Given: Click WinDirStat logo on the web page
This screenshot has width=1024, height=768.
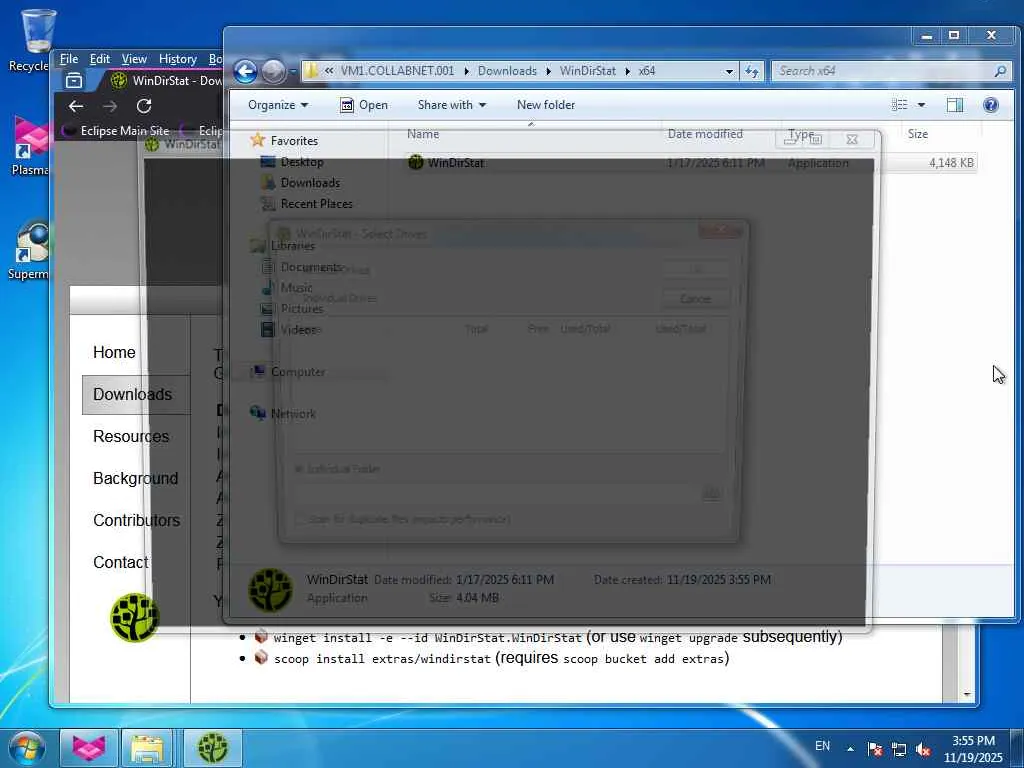Looking at the screenshot, I should click(134, 617).
